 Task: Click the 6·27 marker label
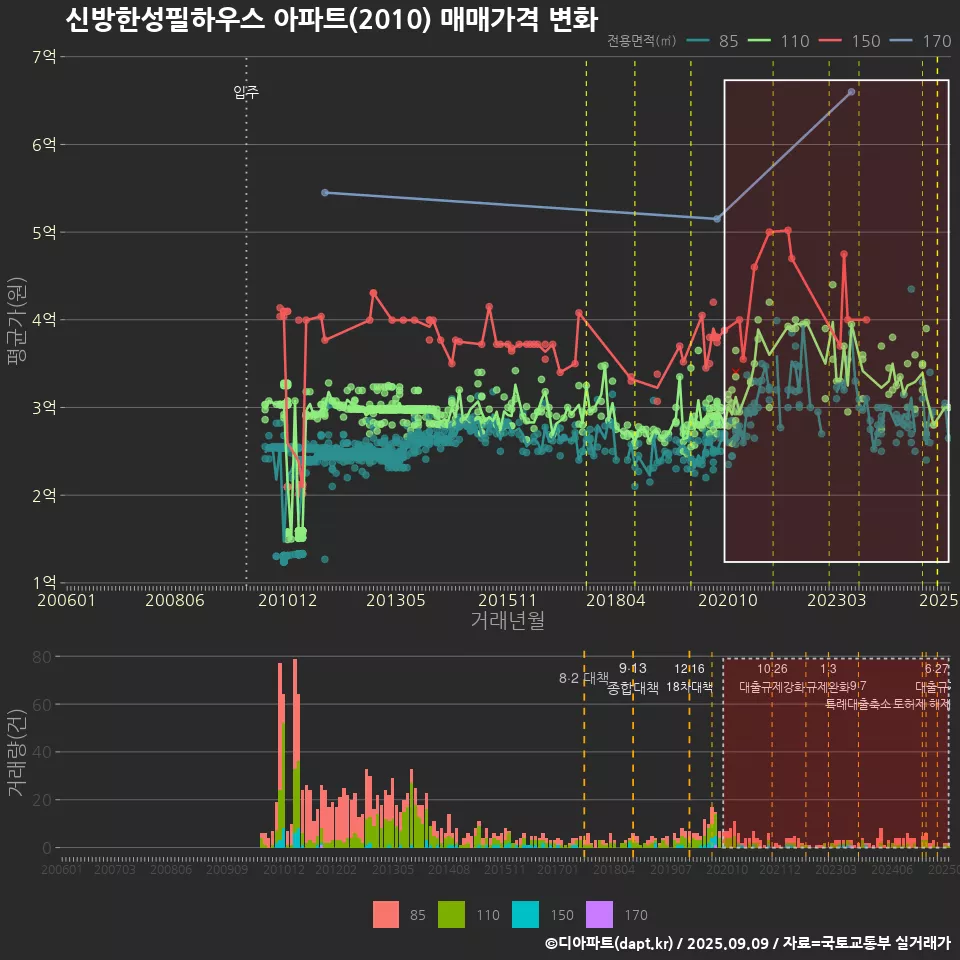(x=936, y=669)
